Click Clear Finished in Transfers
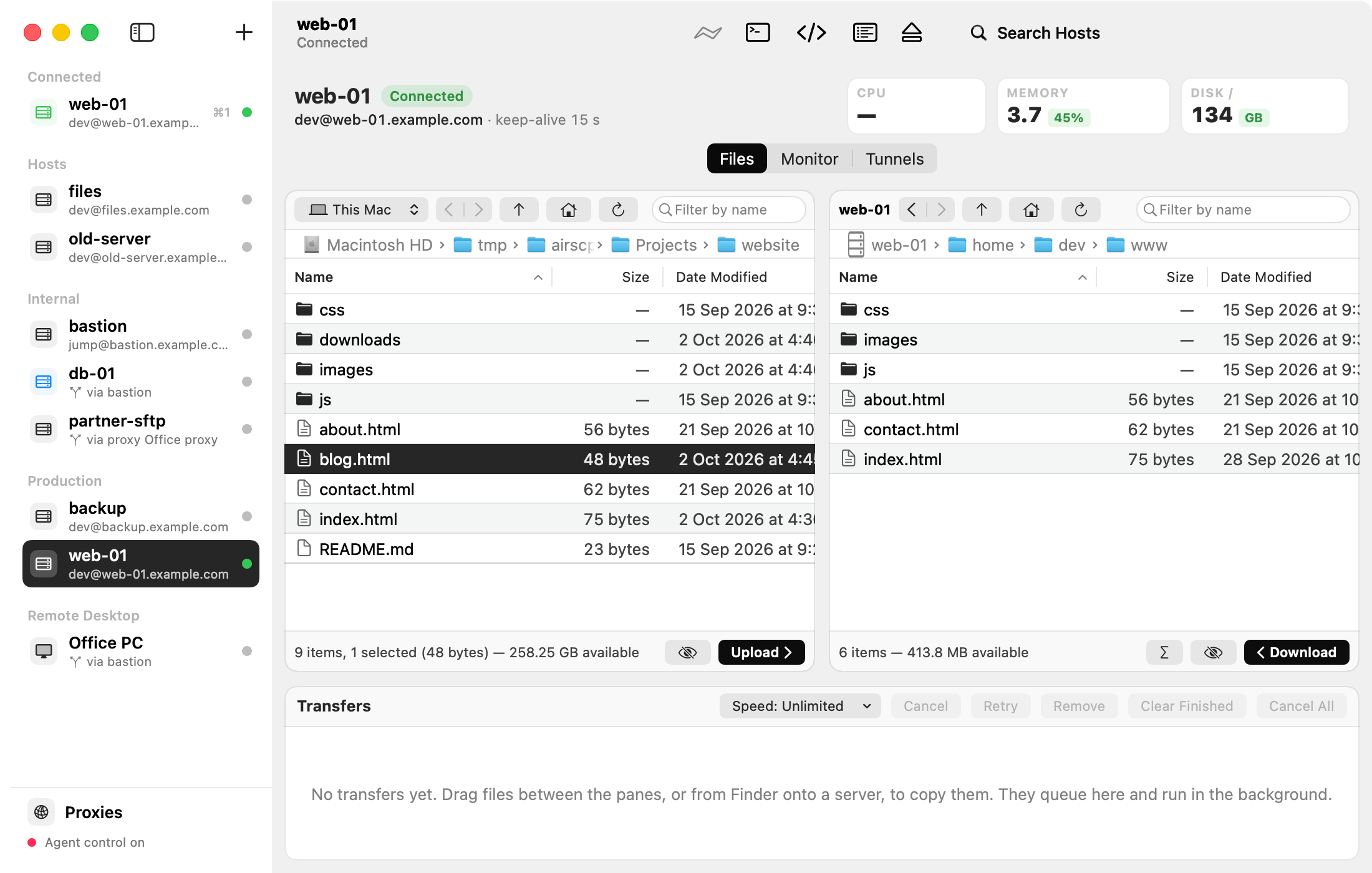 (1187, 706)
